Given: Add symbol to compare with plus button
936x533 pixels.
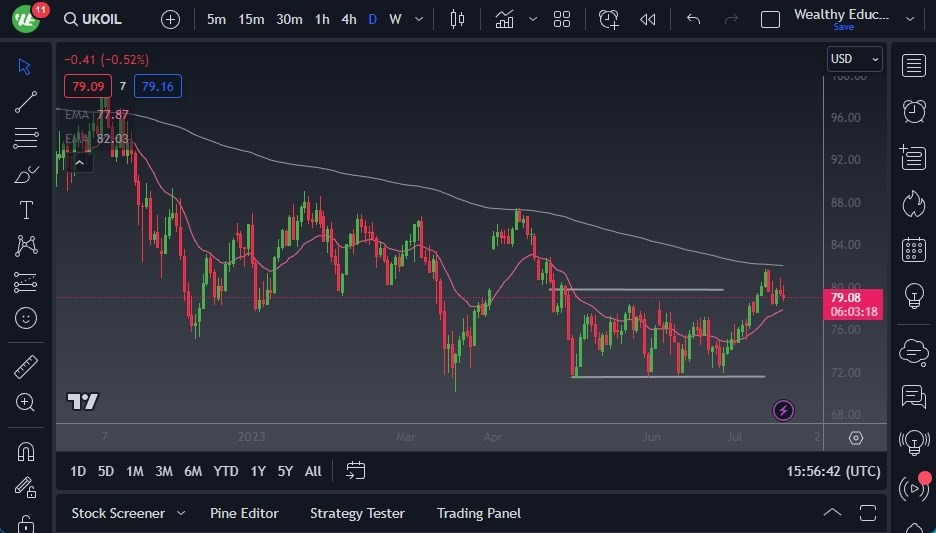Looking at the screenshot, I should [x=170, y=20].
